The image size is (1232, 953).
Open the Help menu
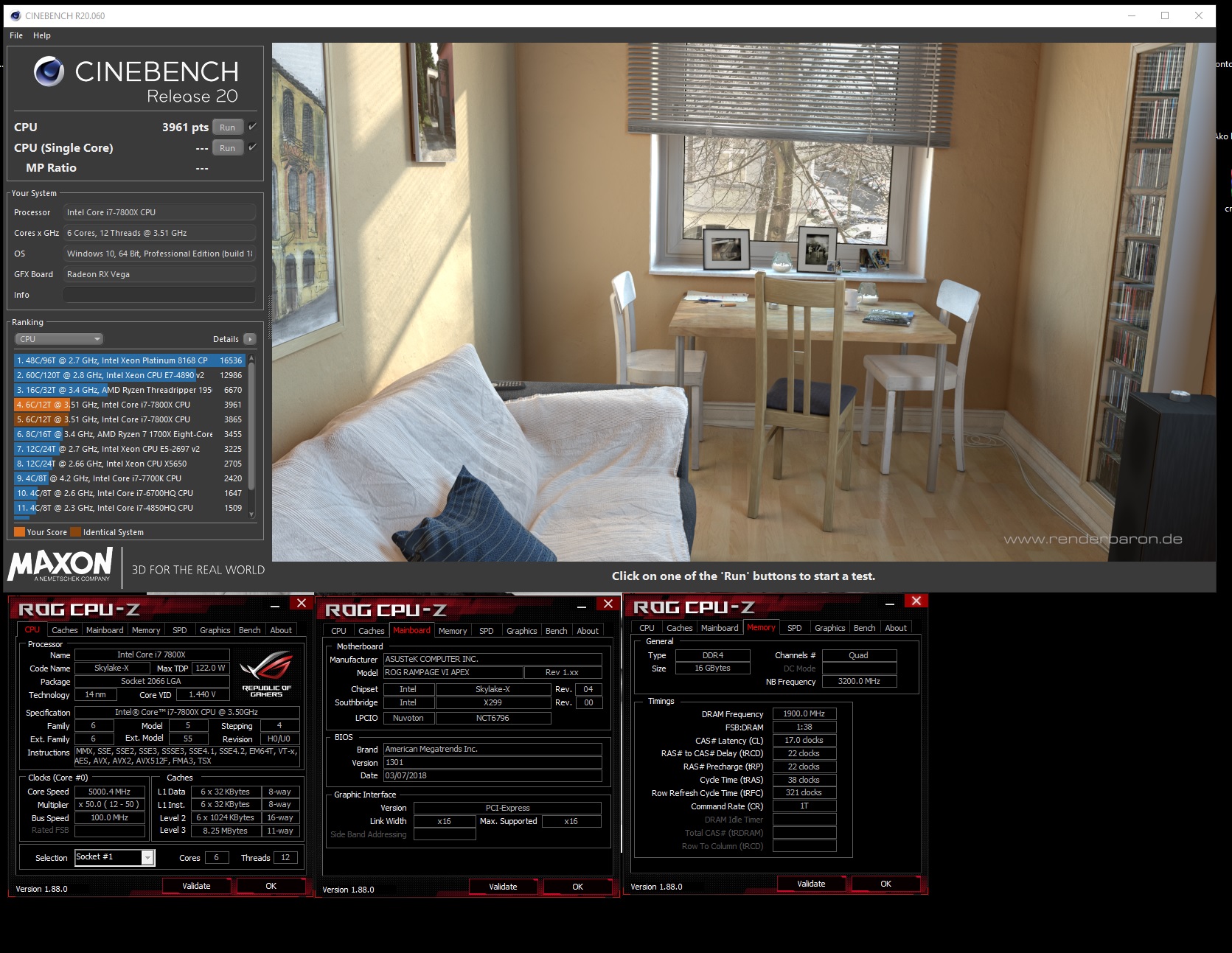(42, 35)
